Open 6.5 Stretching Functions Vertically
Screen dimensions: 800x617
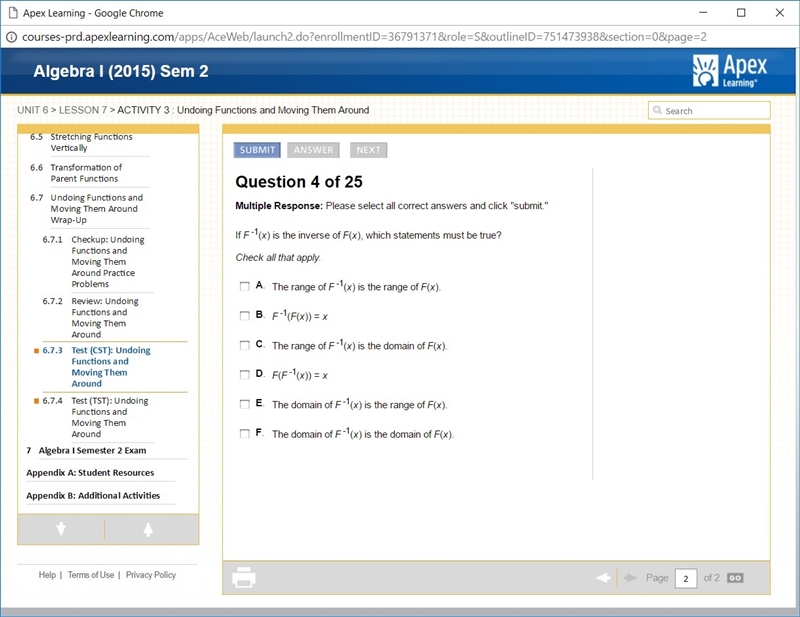pos(90,142)
